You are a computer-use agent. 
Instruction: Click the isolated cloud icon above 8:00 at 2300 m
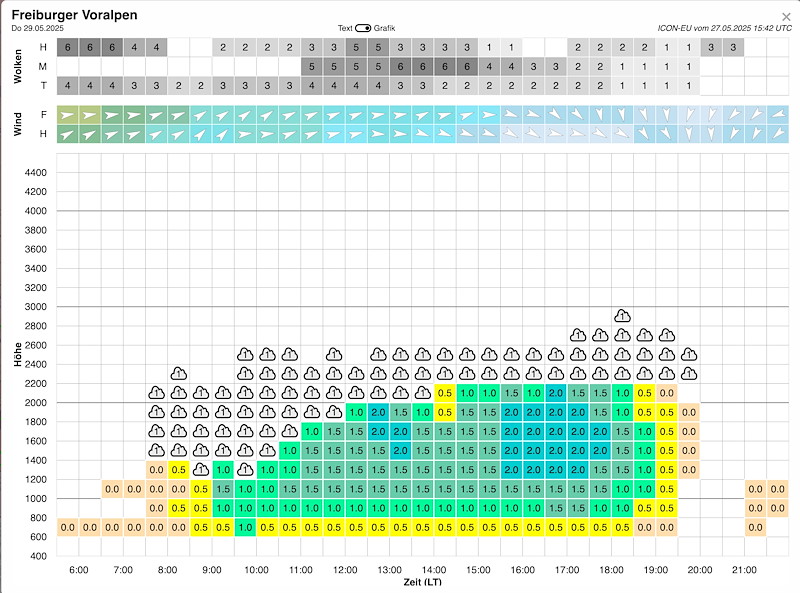[x=179, y=374]
